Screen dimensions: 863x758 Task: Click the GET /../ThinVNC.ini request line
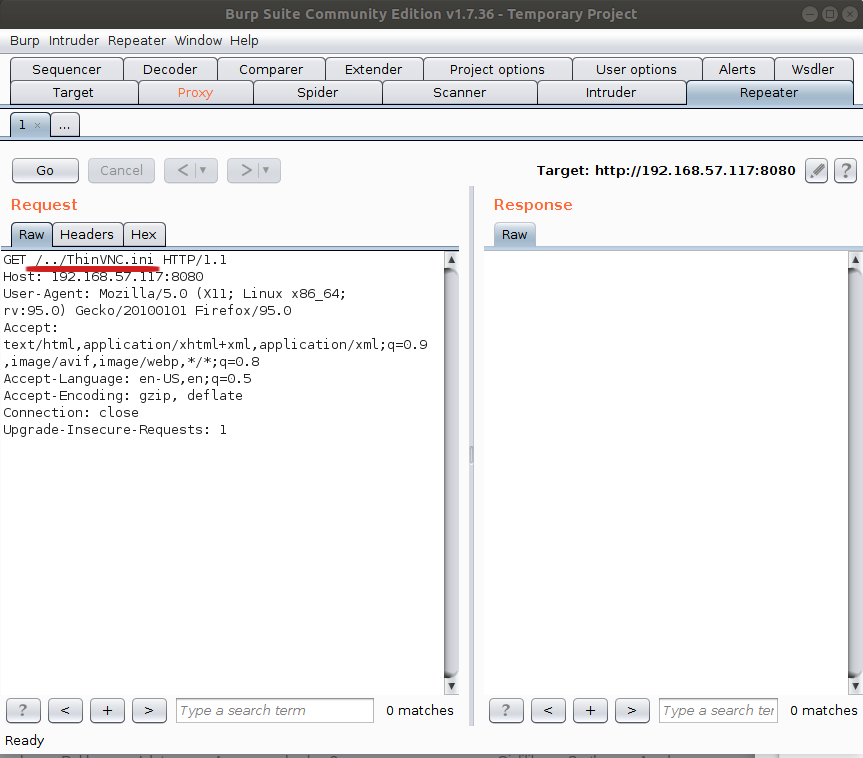coord(115,259)
